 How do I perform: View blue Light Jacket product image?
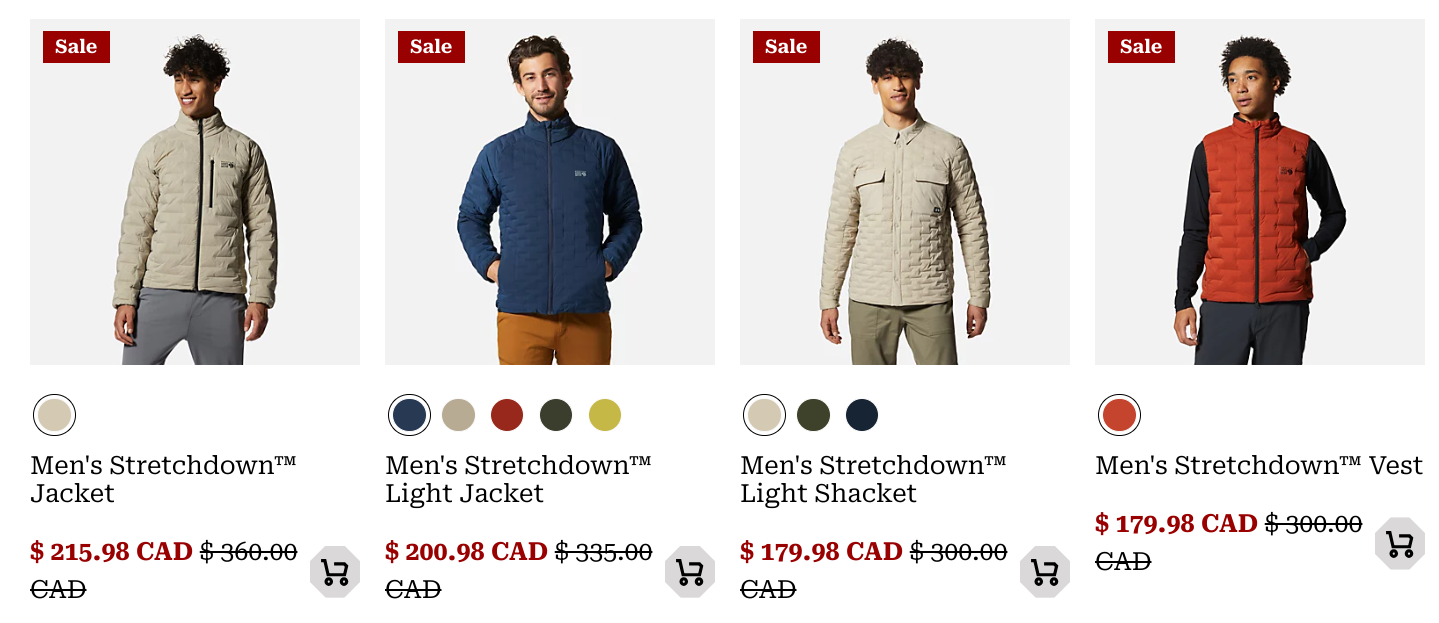tap(550, 192)
